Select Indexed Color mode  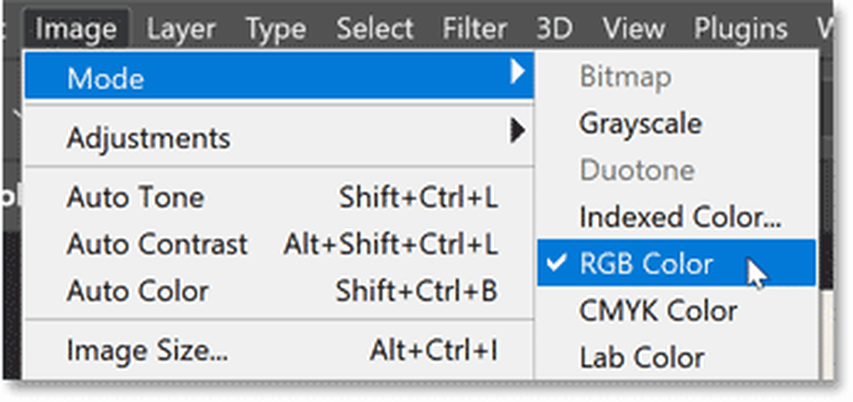(x=680, y=217)
